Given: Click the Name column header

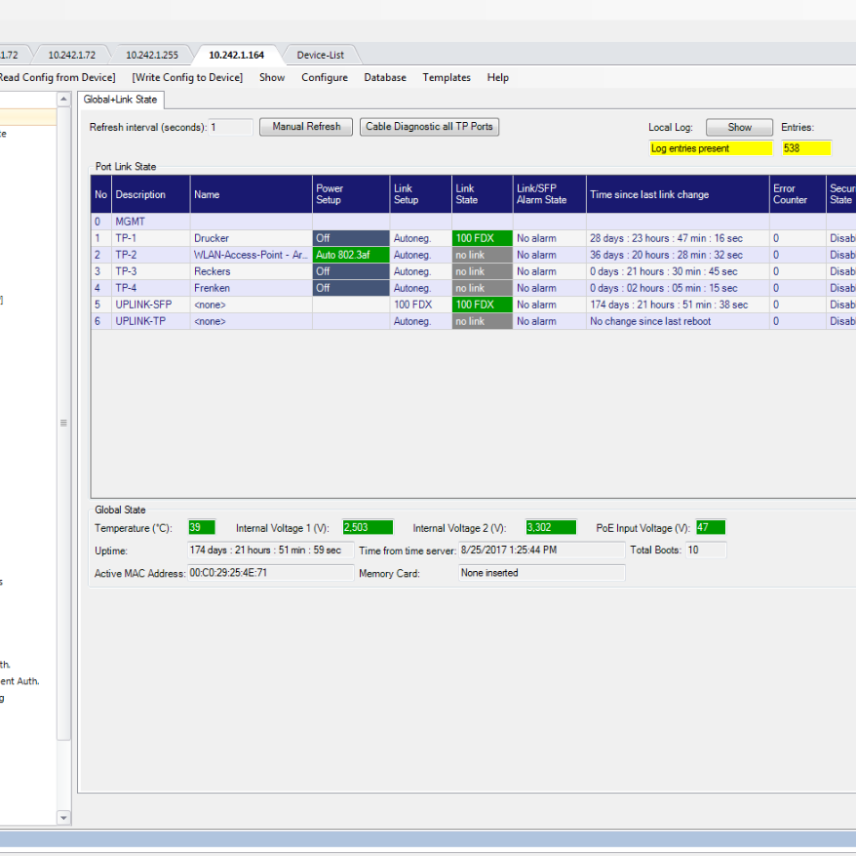Looking at the screenshot, I should point(251,194).
